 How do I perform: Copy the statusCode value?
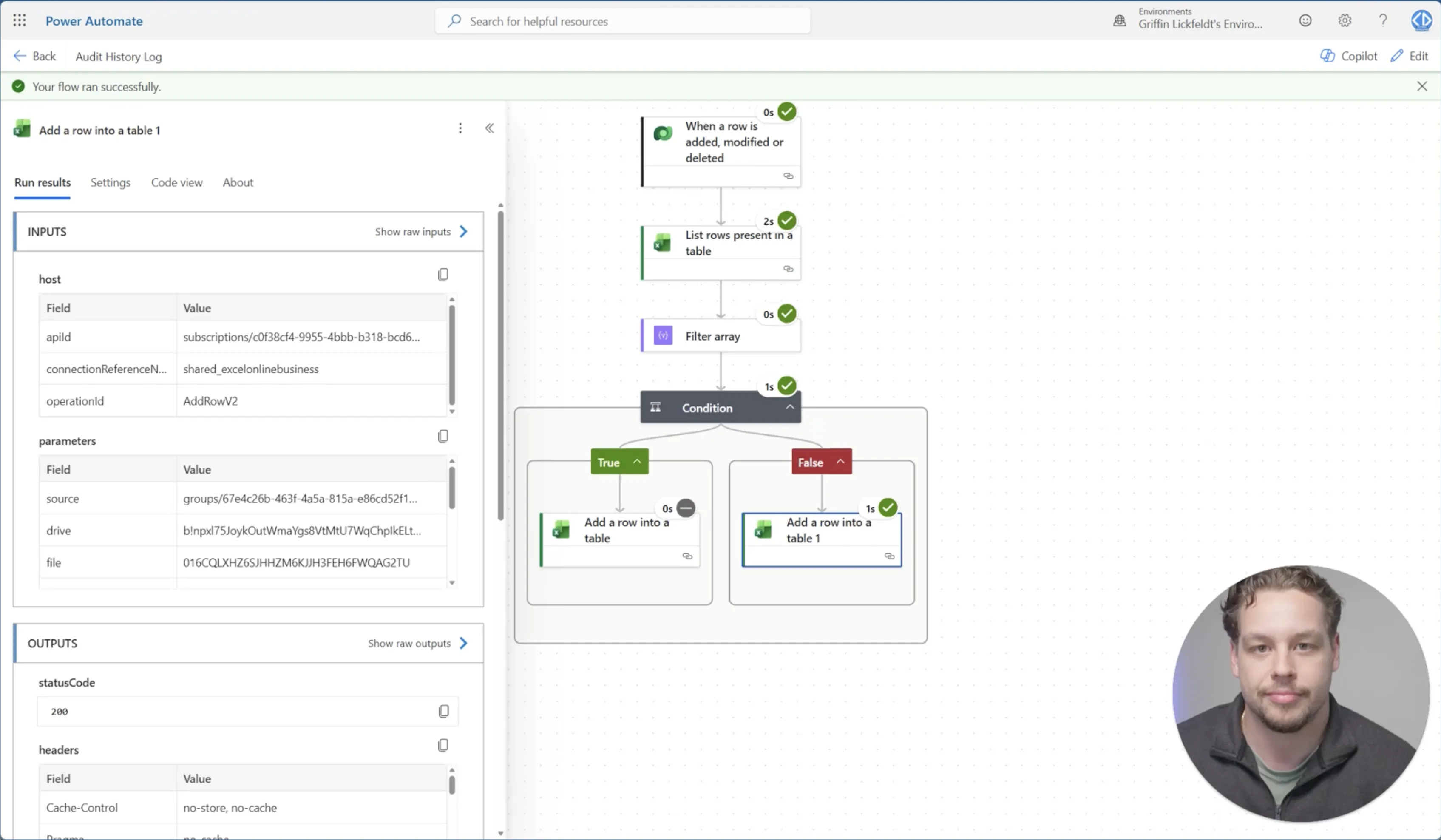tap(444, 711)
